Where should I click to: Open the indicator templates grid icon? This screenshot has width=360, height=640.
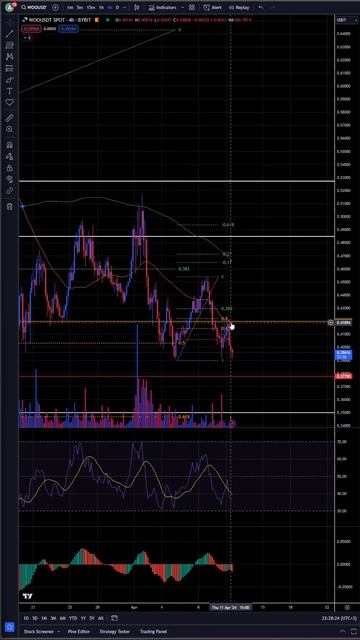click(x=191, y=7)
